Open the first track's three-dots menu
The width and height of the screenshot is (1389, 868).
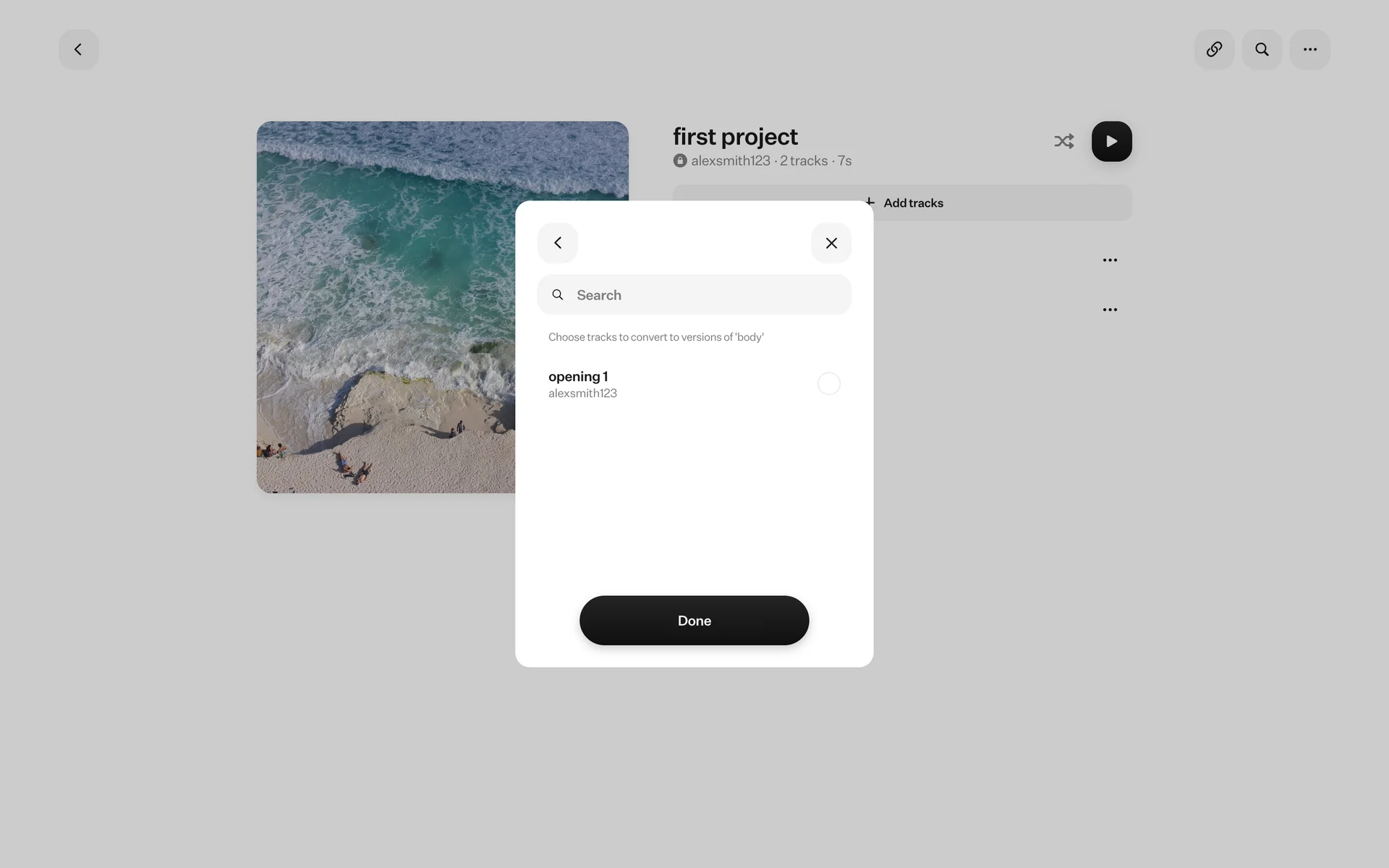pyautogui.click(x=1110, y=260)
